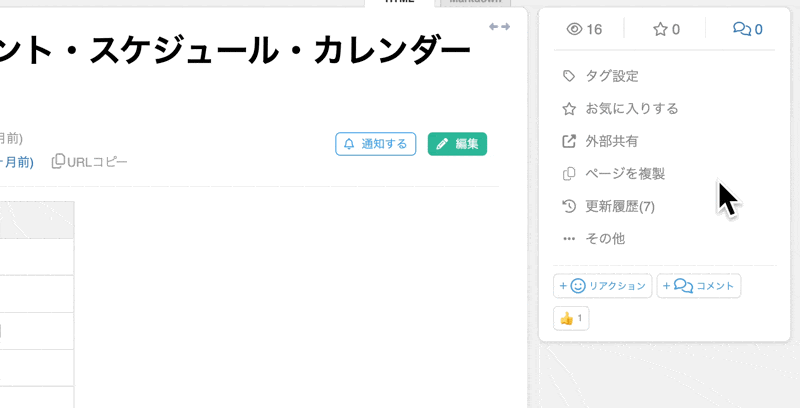800x408 pixels.
Task: Open the リアクション picker
Action: point(603,286)
